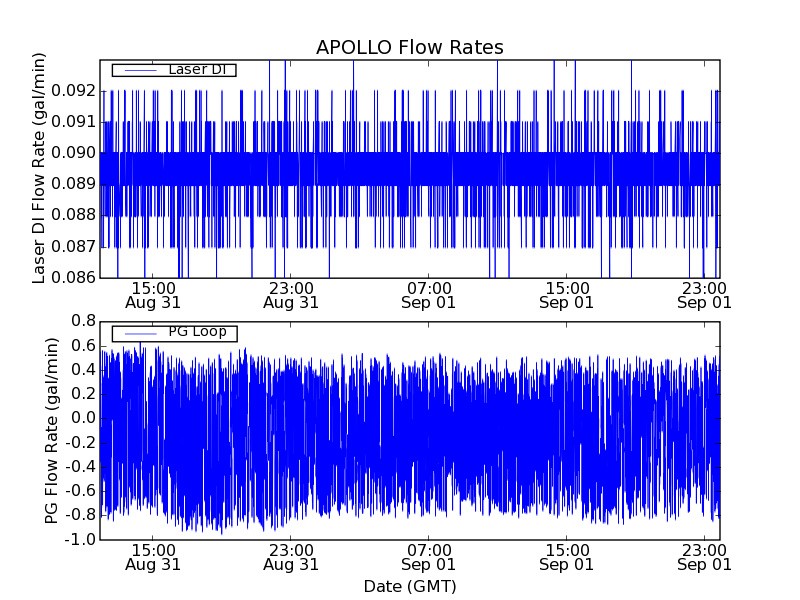Screen dimensions: 800x600
Task: Click lower chart's 15:00 Sep 01 label
Action: (x=566, y=557)
